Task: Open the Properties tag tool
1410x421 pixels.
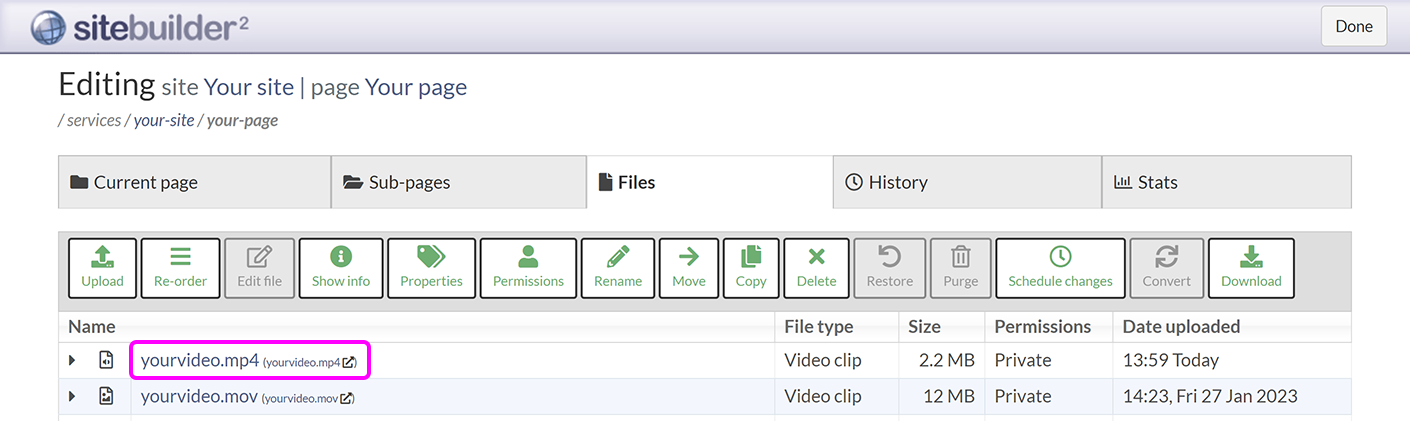Action: point(431,268)
